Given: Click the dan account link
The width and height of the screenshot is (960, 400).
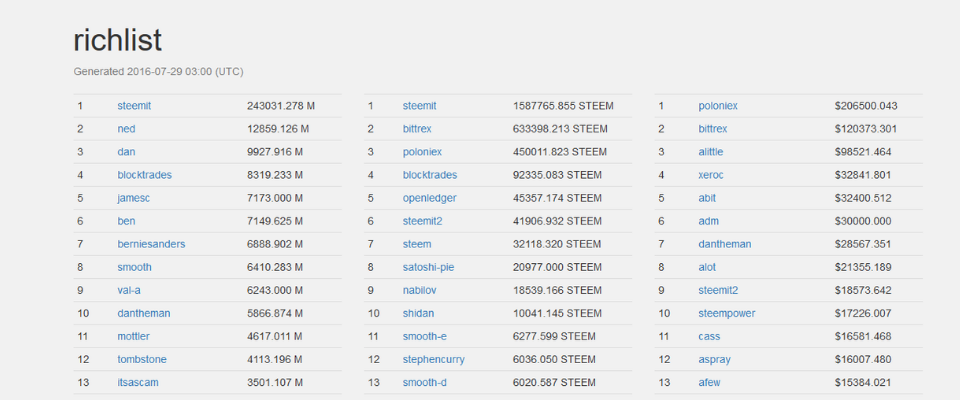Looking at the screenshot, I should coord(126,152).
